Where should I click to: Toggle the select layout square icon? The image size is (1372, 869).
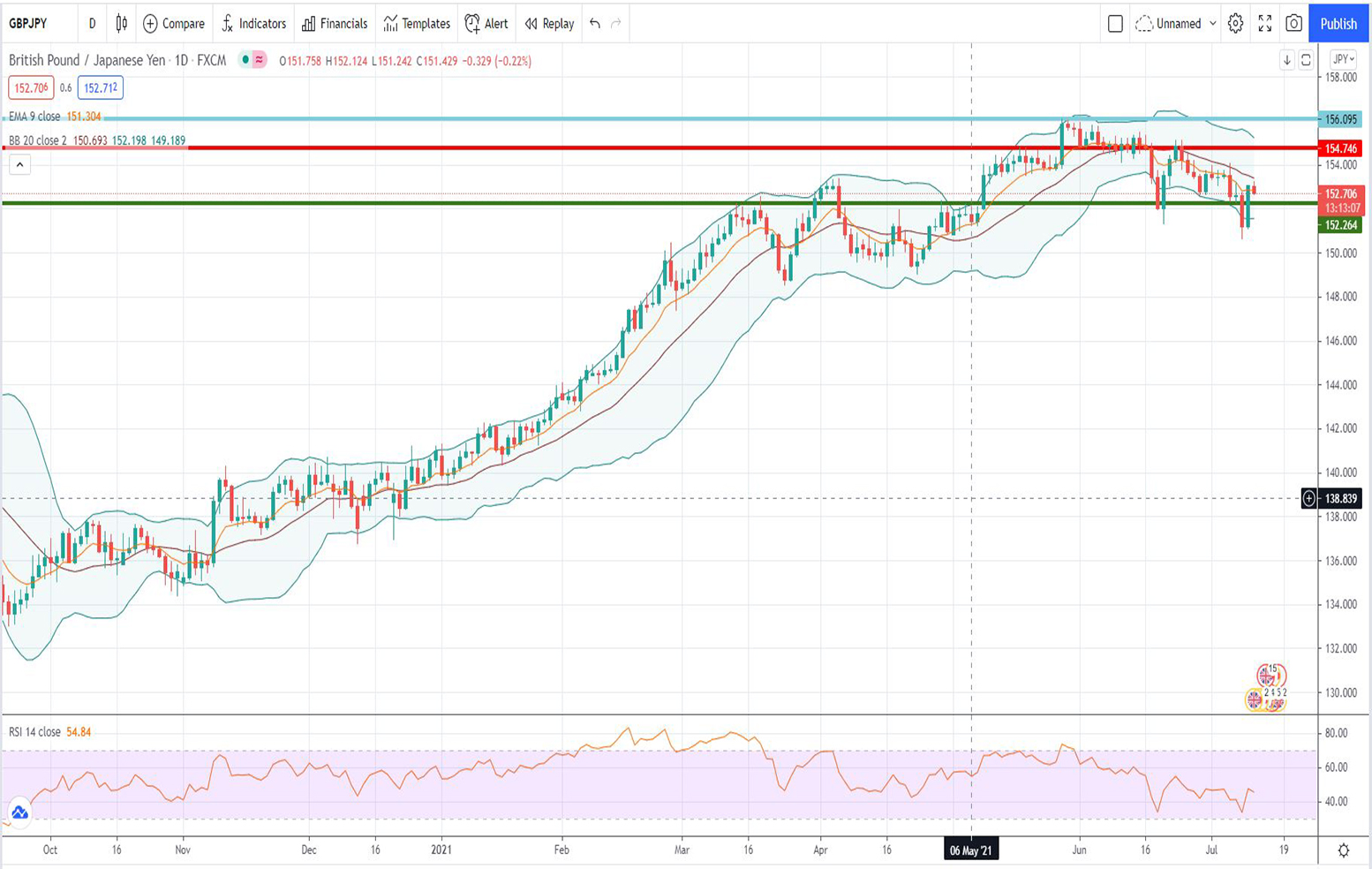1115,24
